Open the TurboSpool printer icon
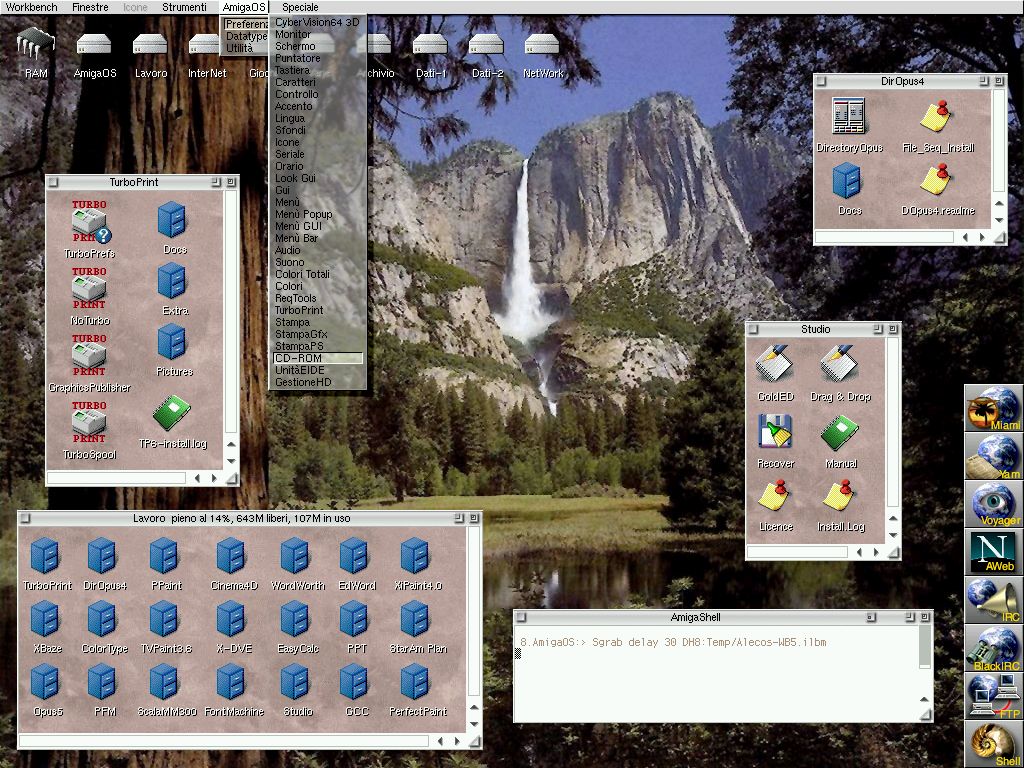The image size is (1024, 768). 89,428
